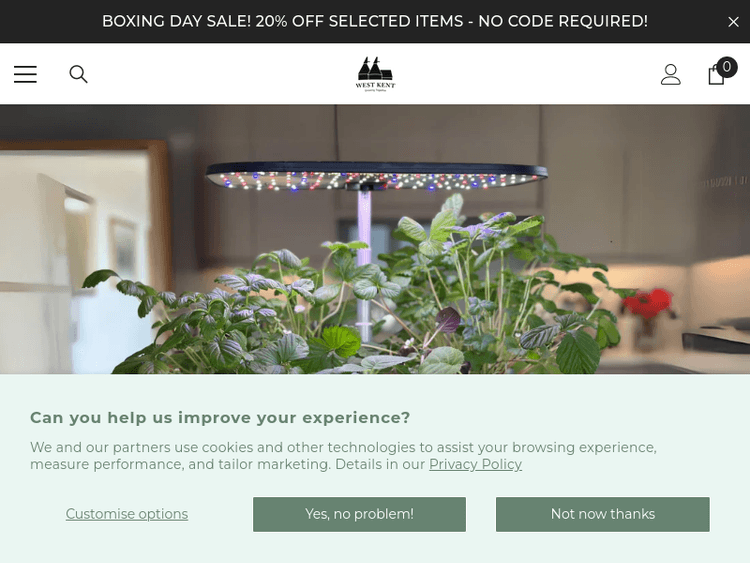750x563 pixels.
Task: Click the search magnifier icon
Action: click(x=78, y=74)
